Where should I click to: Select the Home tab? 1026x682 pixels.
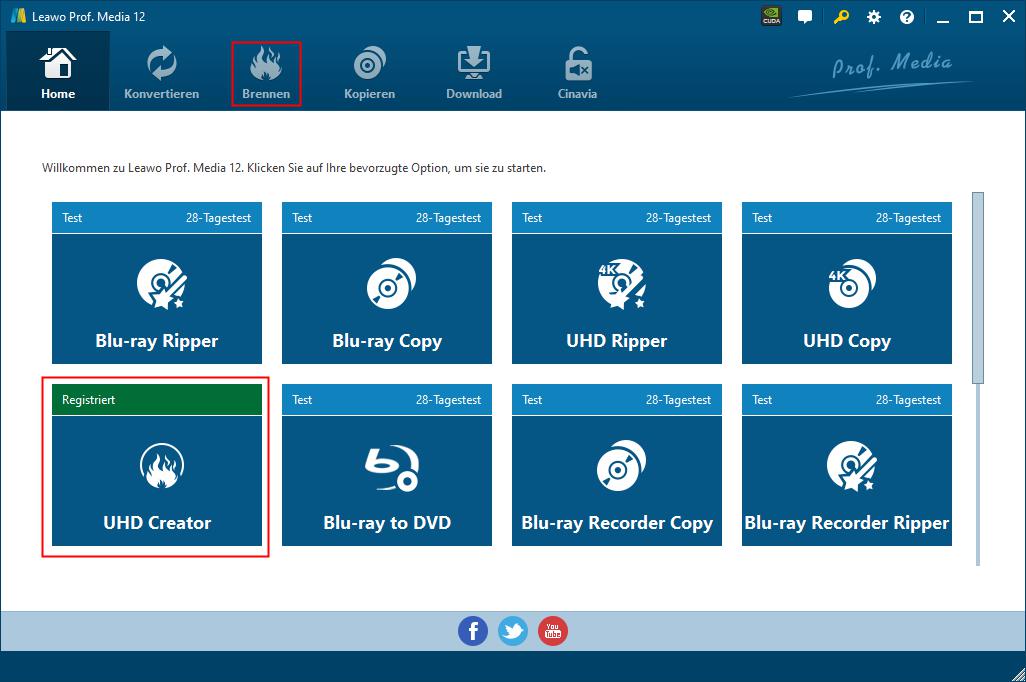click(x=58, y=74)
